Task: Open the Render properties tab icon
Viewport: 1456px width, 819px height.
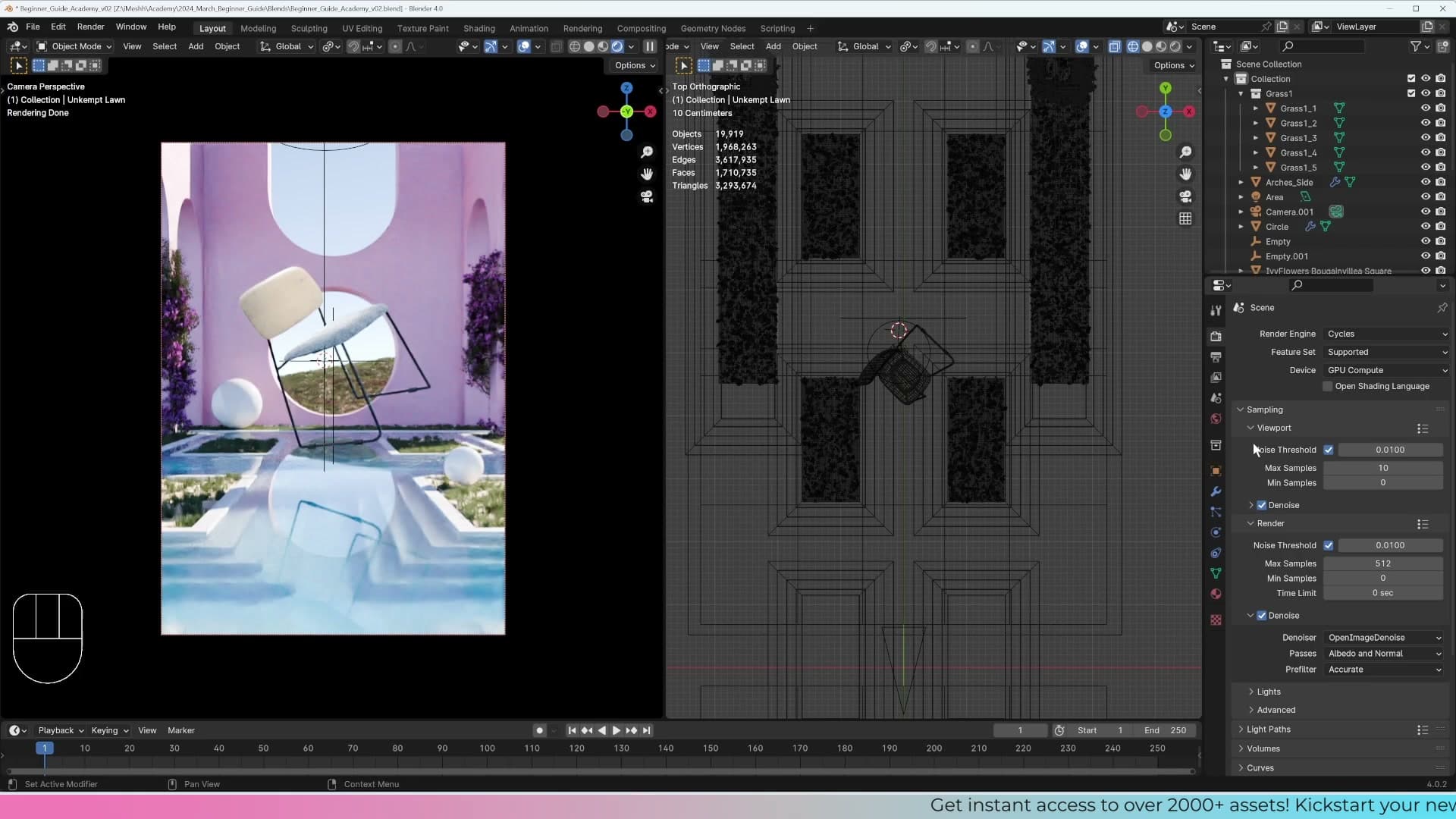Action: [1216, 336]
